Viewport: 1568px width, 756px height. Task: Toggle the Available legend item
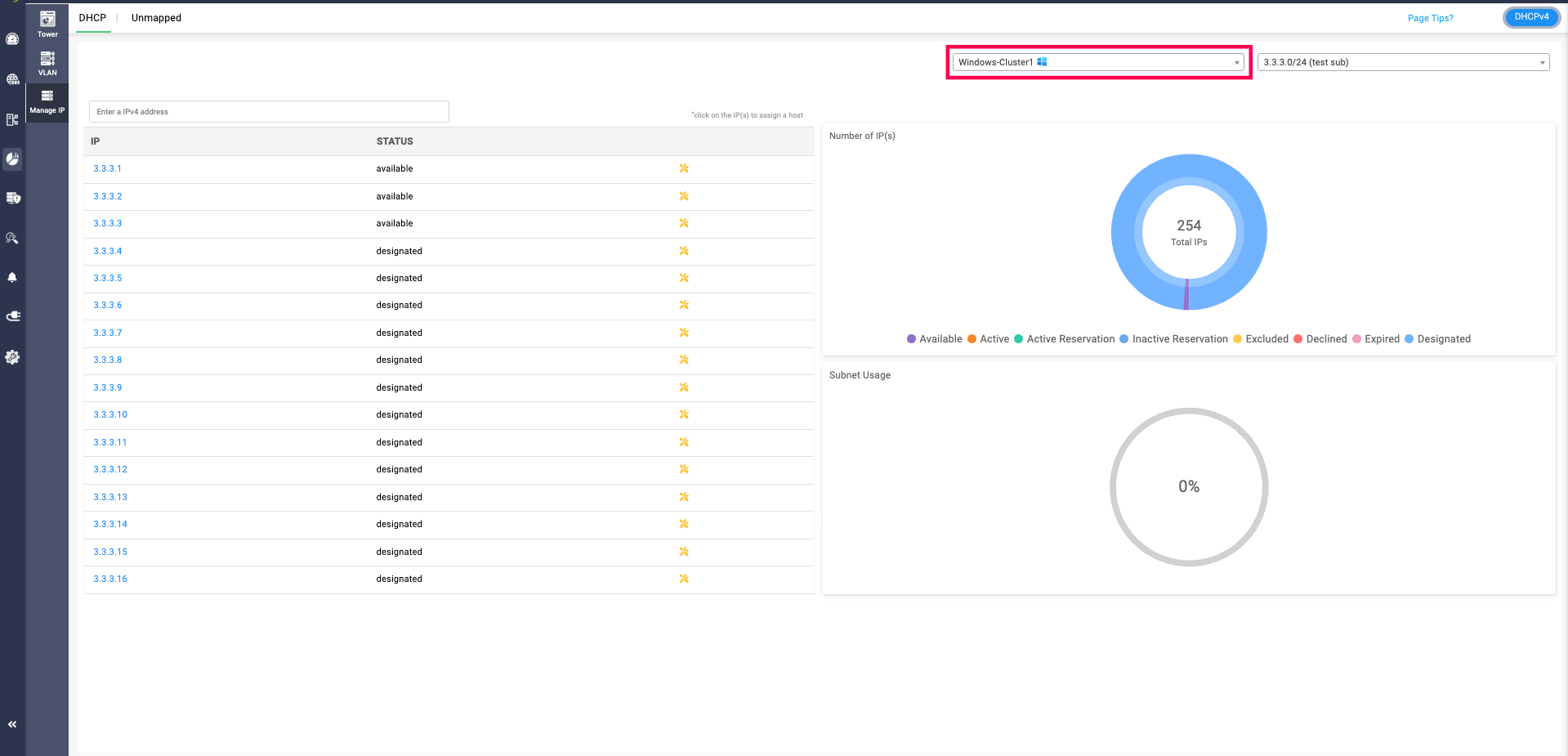click(935, 339)
